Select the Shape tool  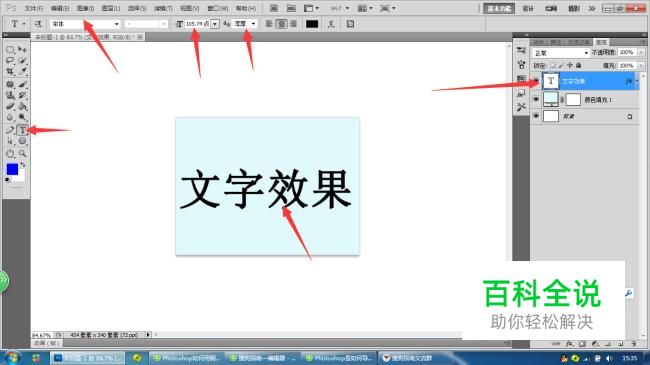(22, 141)
